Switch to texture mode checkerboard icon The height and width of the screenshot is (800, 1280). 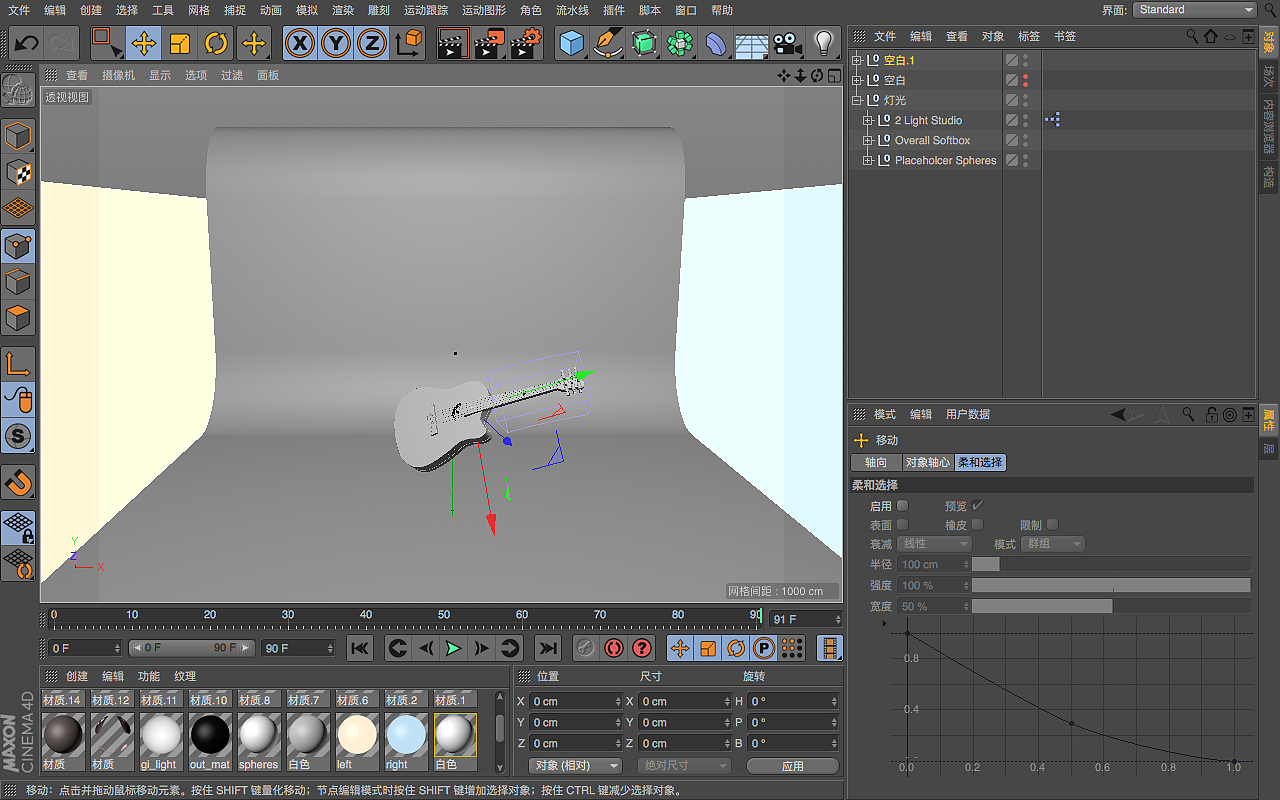coord(19,173)
